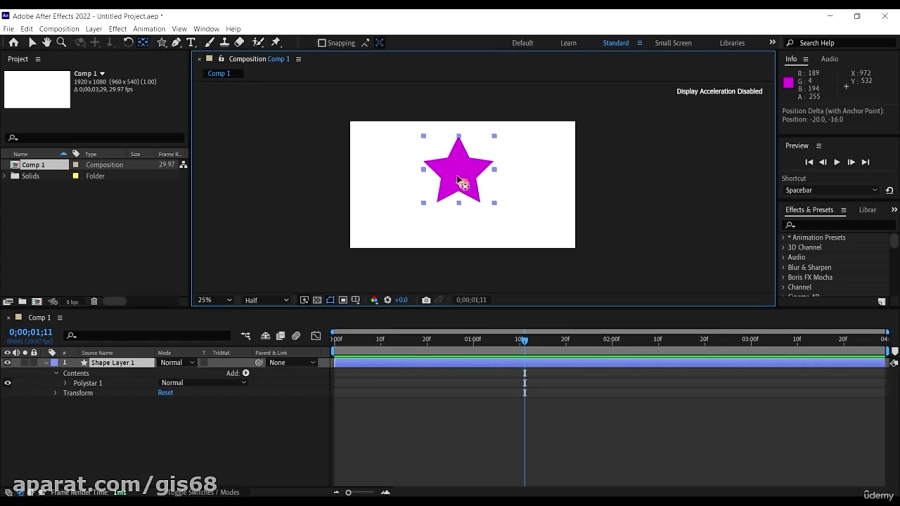This screenshot has height=506, width=900.
Task: Expand the Transform property group
Action: [x=55, y=393]
